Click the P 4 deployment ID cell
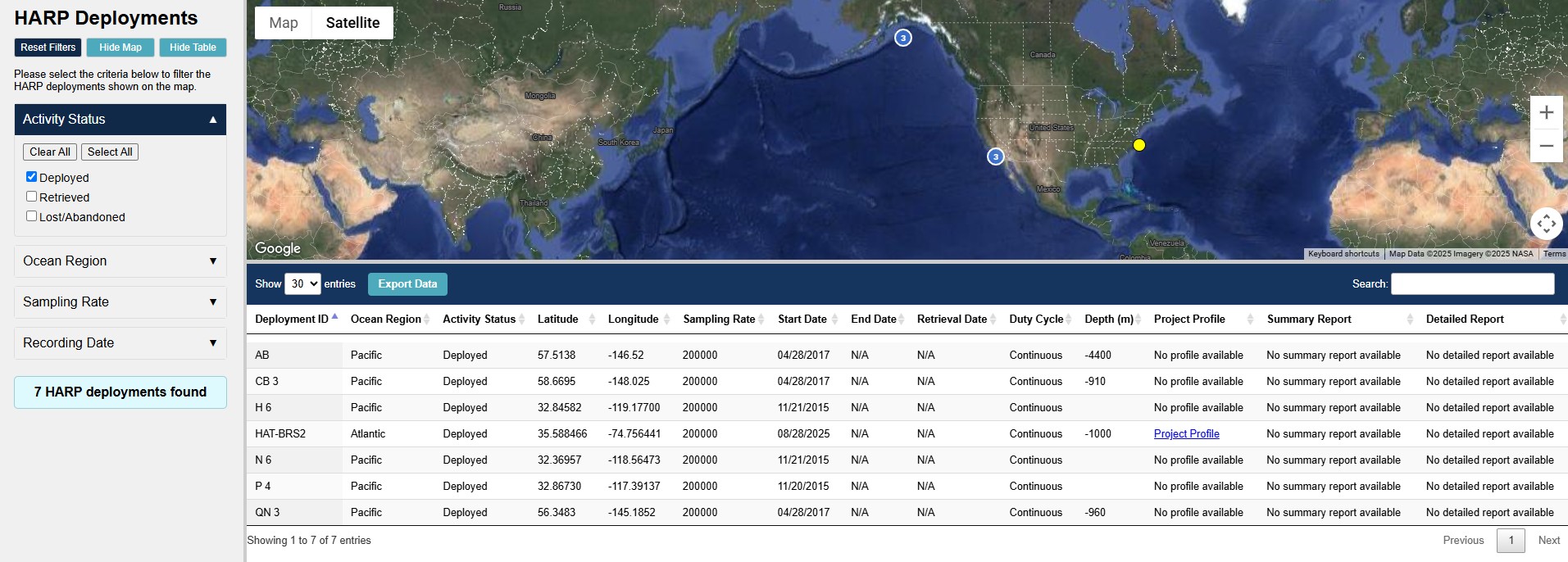Screen dimensions: 1568x562 (x=294, y=487)
